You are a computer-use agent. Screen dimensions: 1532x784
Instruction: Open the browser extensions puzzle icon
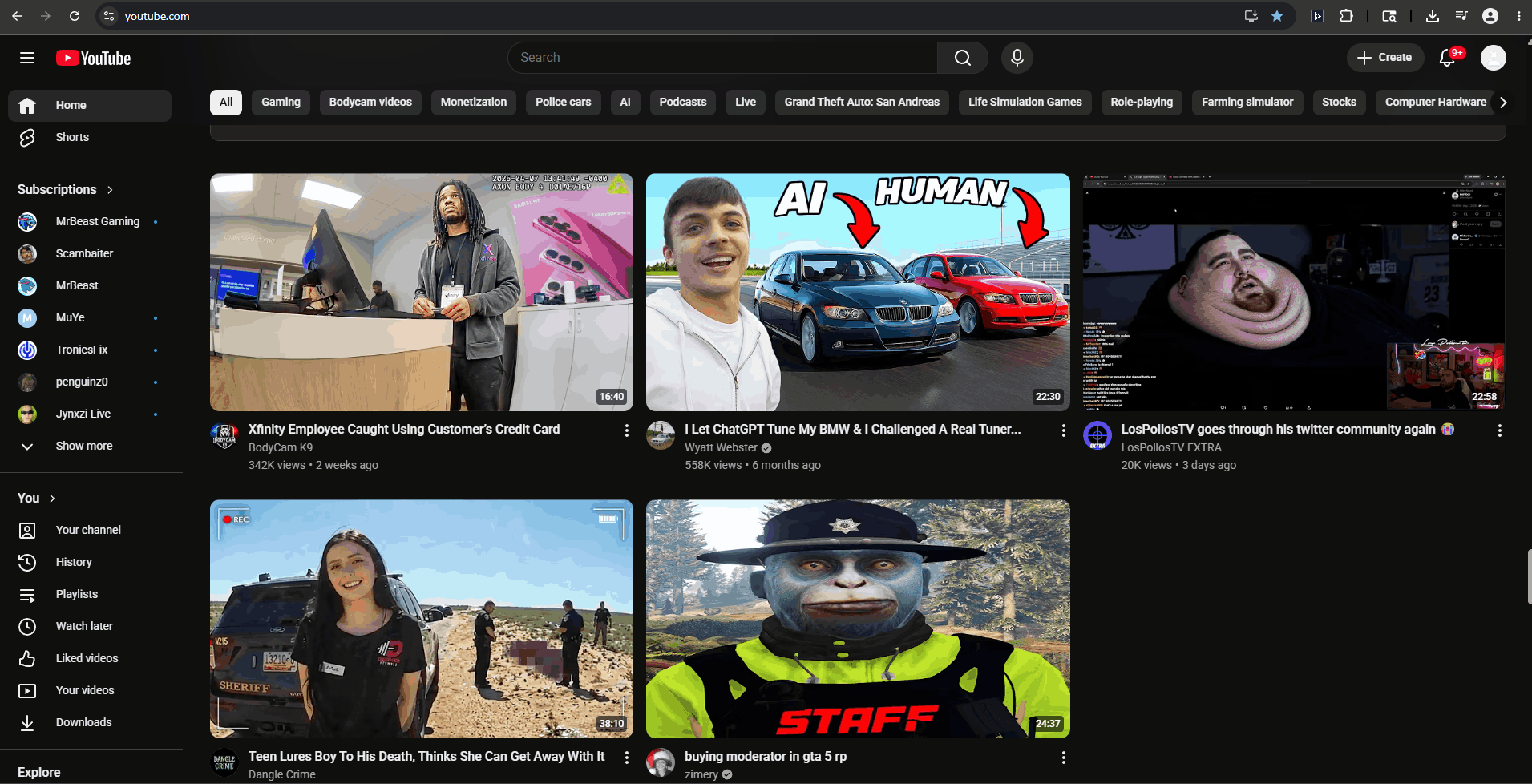1347,16
